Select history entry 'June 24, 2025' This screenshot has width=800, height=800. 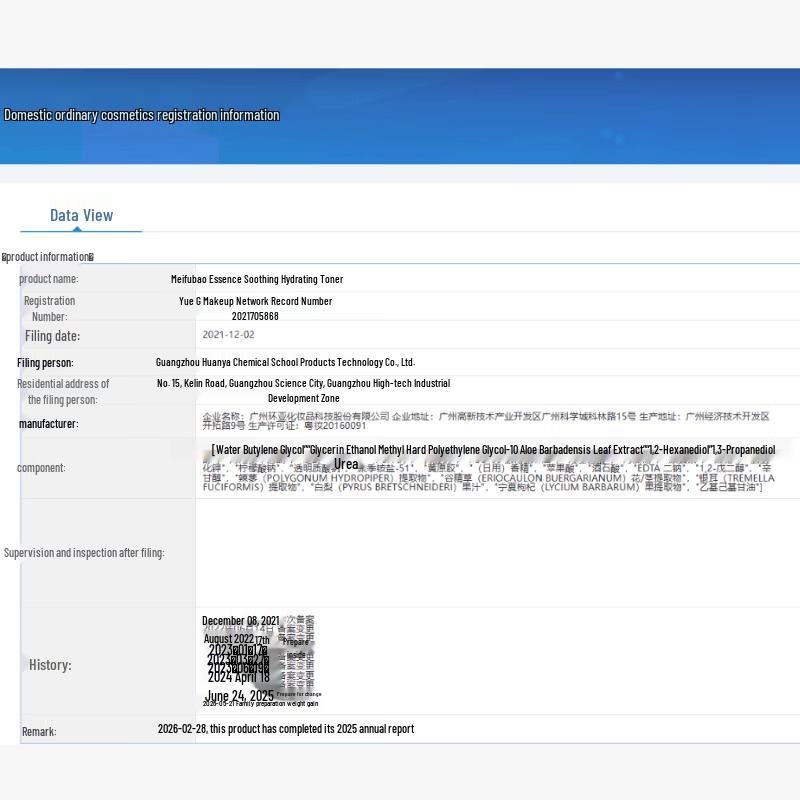pyautogui.click(x=239, y=696)
